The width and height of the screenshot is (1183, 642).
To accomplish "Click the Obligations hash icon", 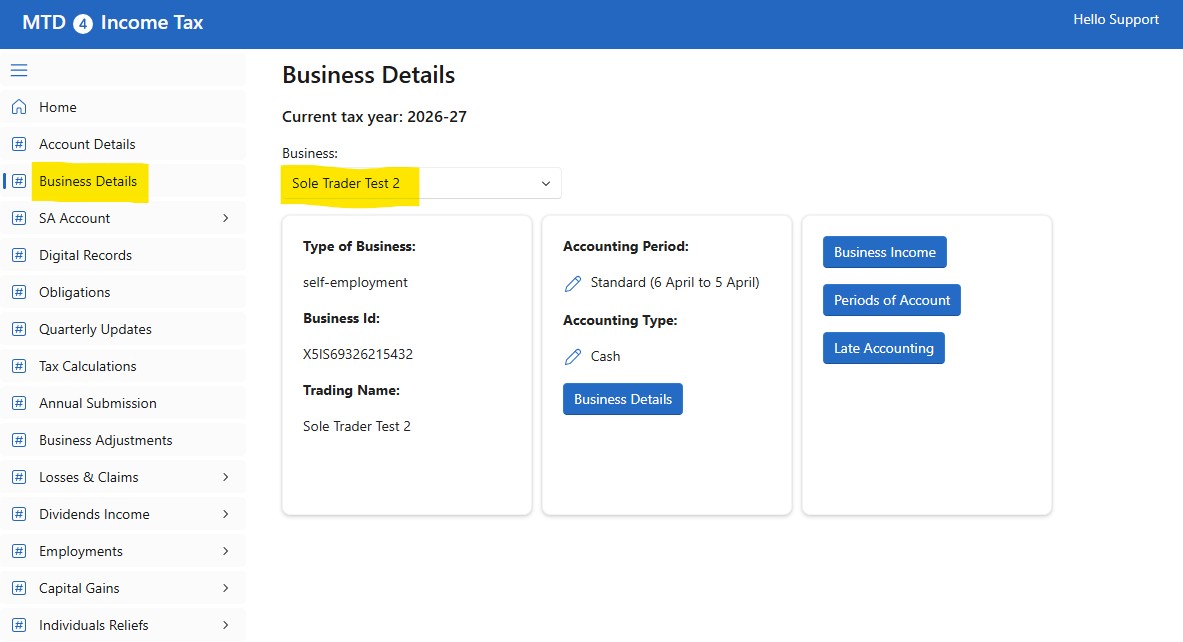I will click(19, 292).
